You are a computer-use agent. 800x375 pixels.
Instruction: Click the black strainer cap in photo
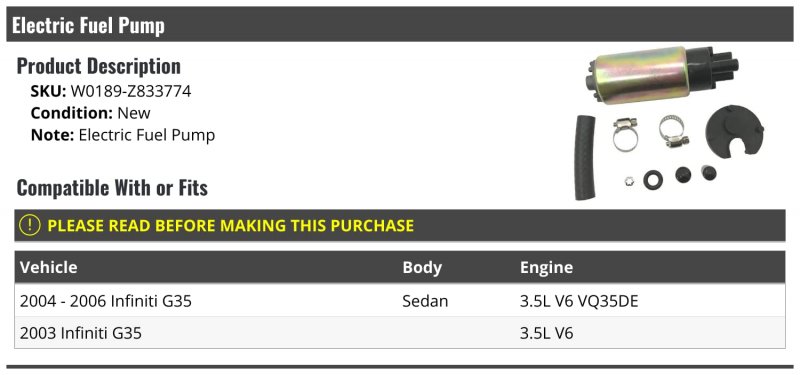tap(734, 131)
